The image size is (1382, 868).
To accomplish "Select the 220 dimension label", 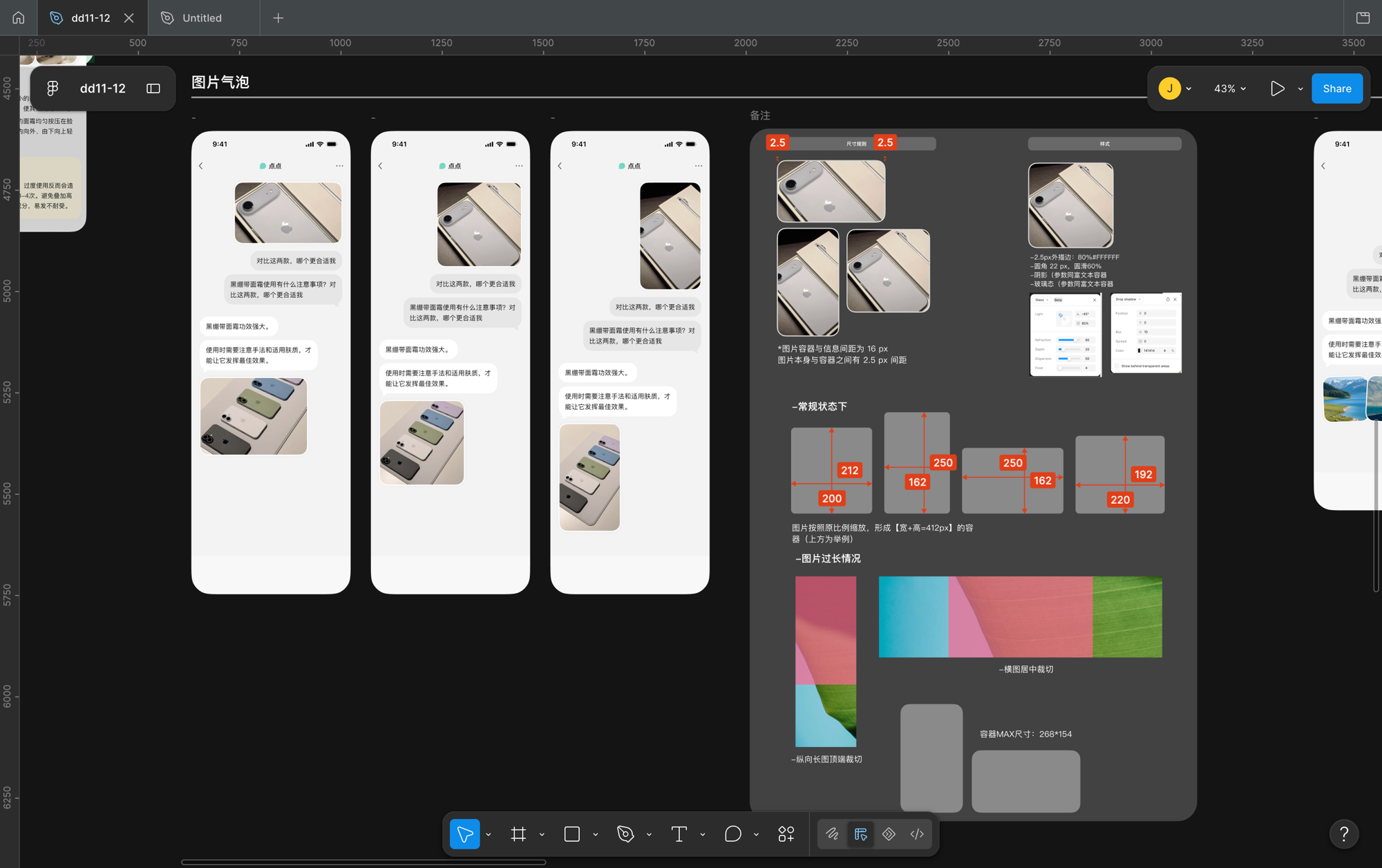I will (1120, 500).
